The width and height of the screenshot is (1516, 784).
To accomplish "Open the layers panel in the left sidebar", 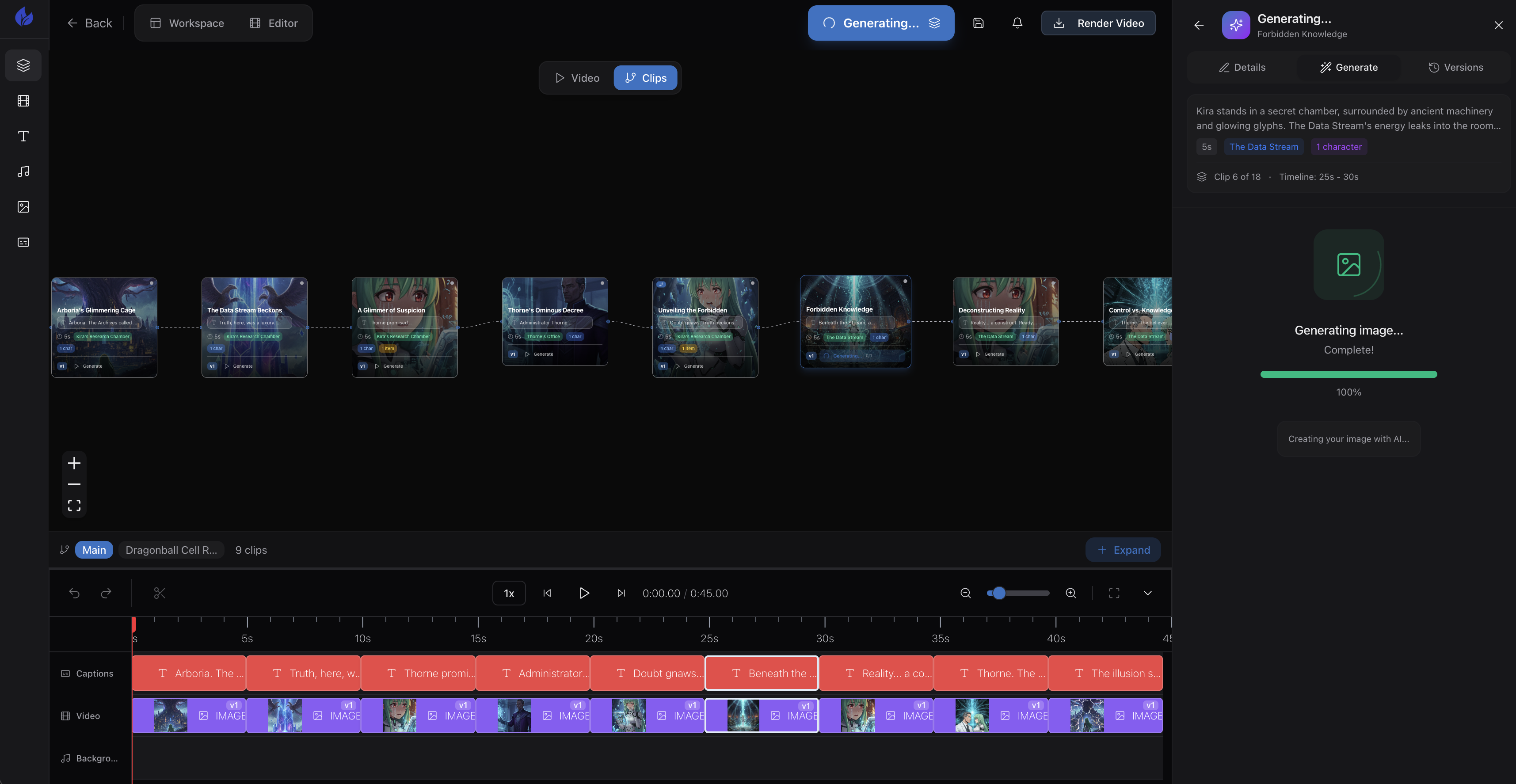I will point(23,65).
